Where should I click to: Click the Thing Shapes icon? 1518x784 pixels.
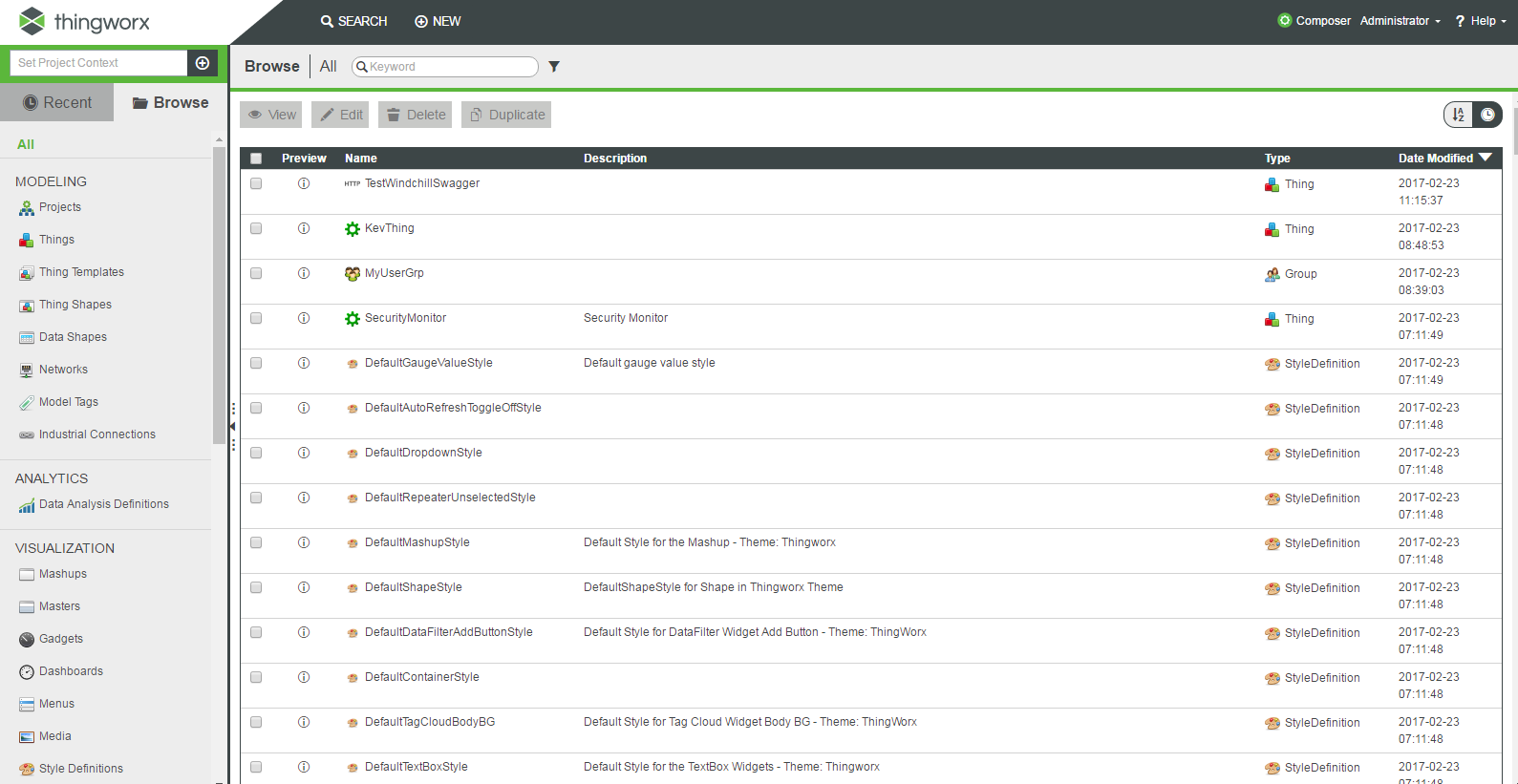coord(27,306)
